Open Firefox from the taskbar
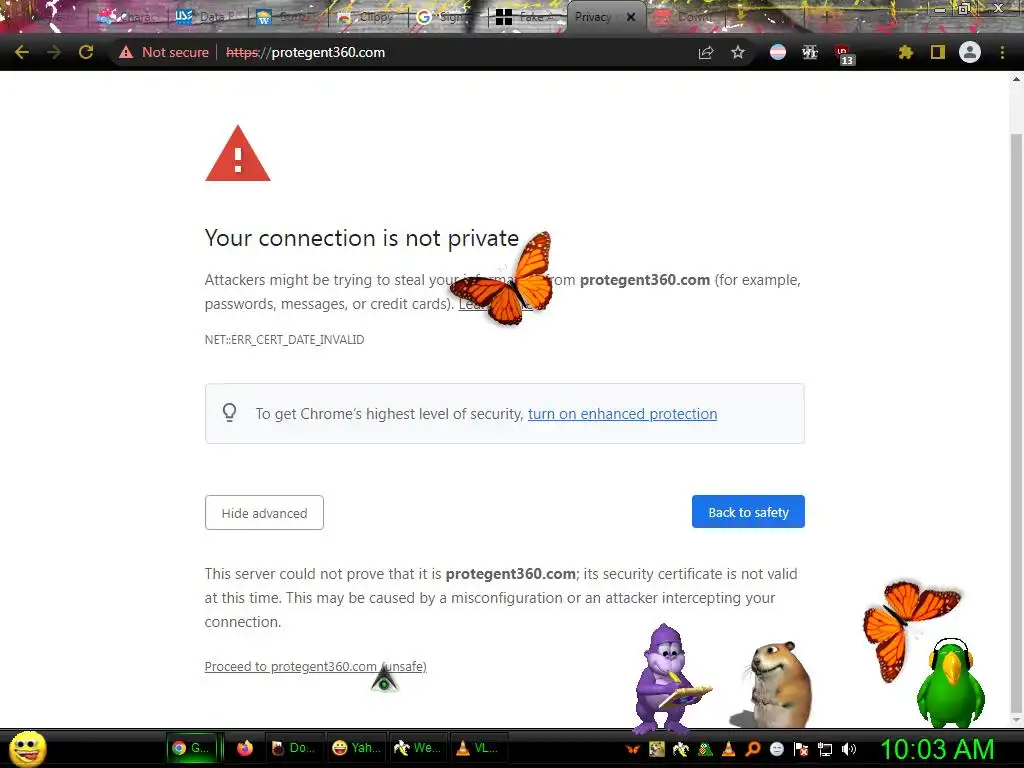This screenshot has height=768, width=1024. (245, 748)
